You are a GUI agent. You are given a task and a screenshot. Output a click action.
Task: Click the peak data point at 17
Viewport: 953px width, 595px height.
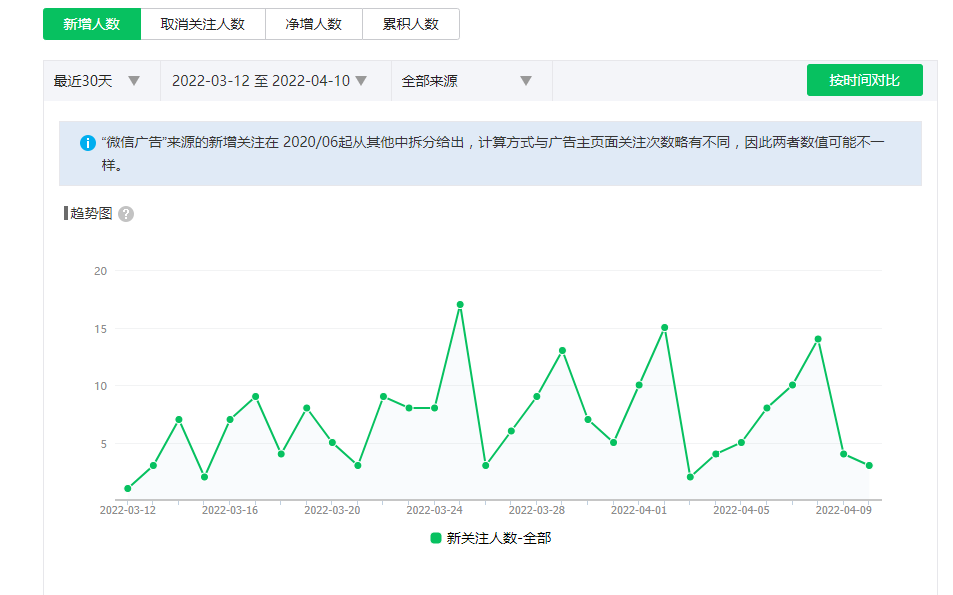tap(460, 305)
